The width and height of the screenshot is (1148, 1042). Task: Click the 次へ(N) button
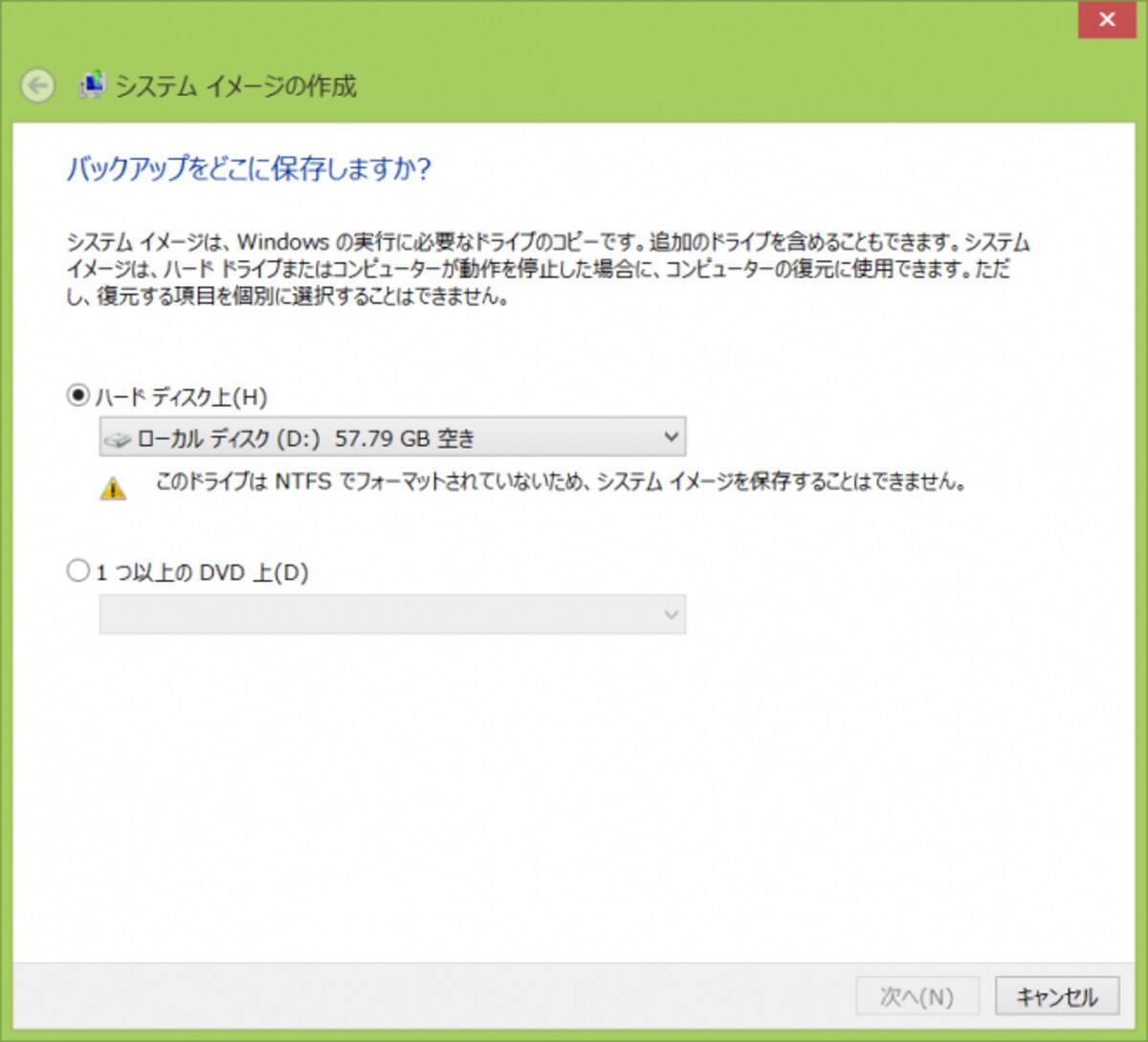[917, 996]
